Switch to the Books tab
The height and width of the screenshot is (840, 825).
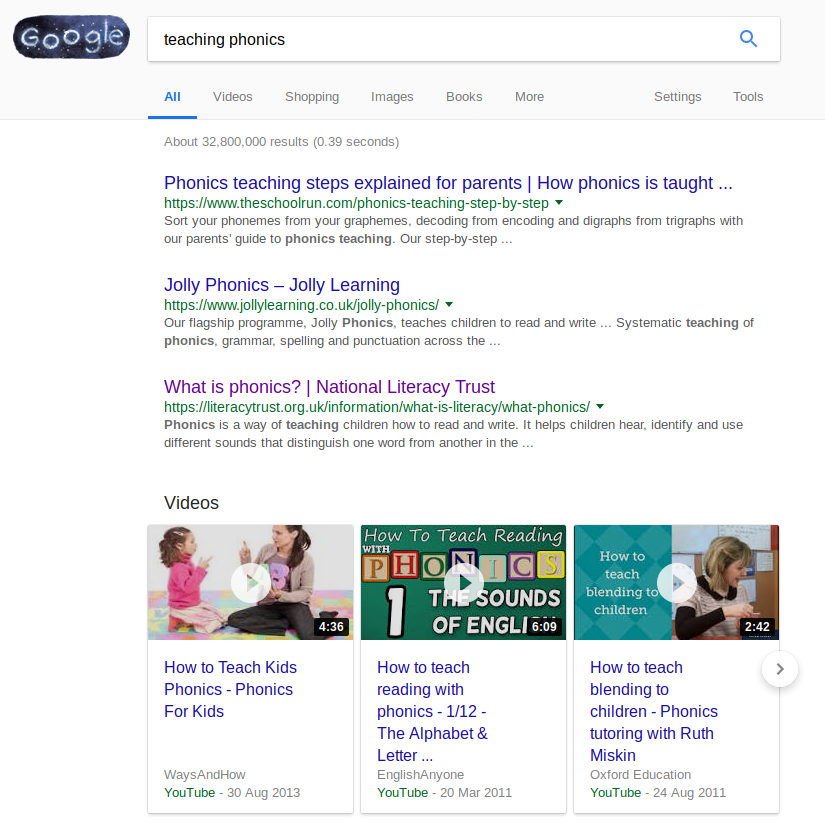464,97
